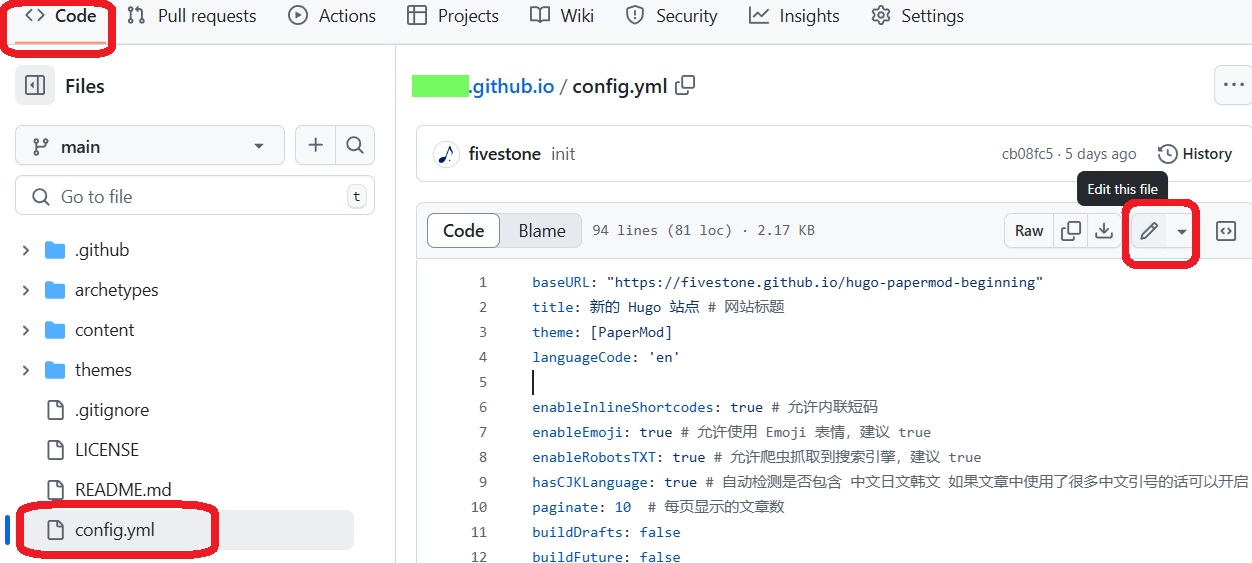The image size is (1252, 563).
Task: Collapse the file tree sidebar icon
Action: (35, 86)
